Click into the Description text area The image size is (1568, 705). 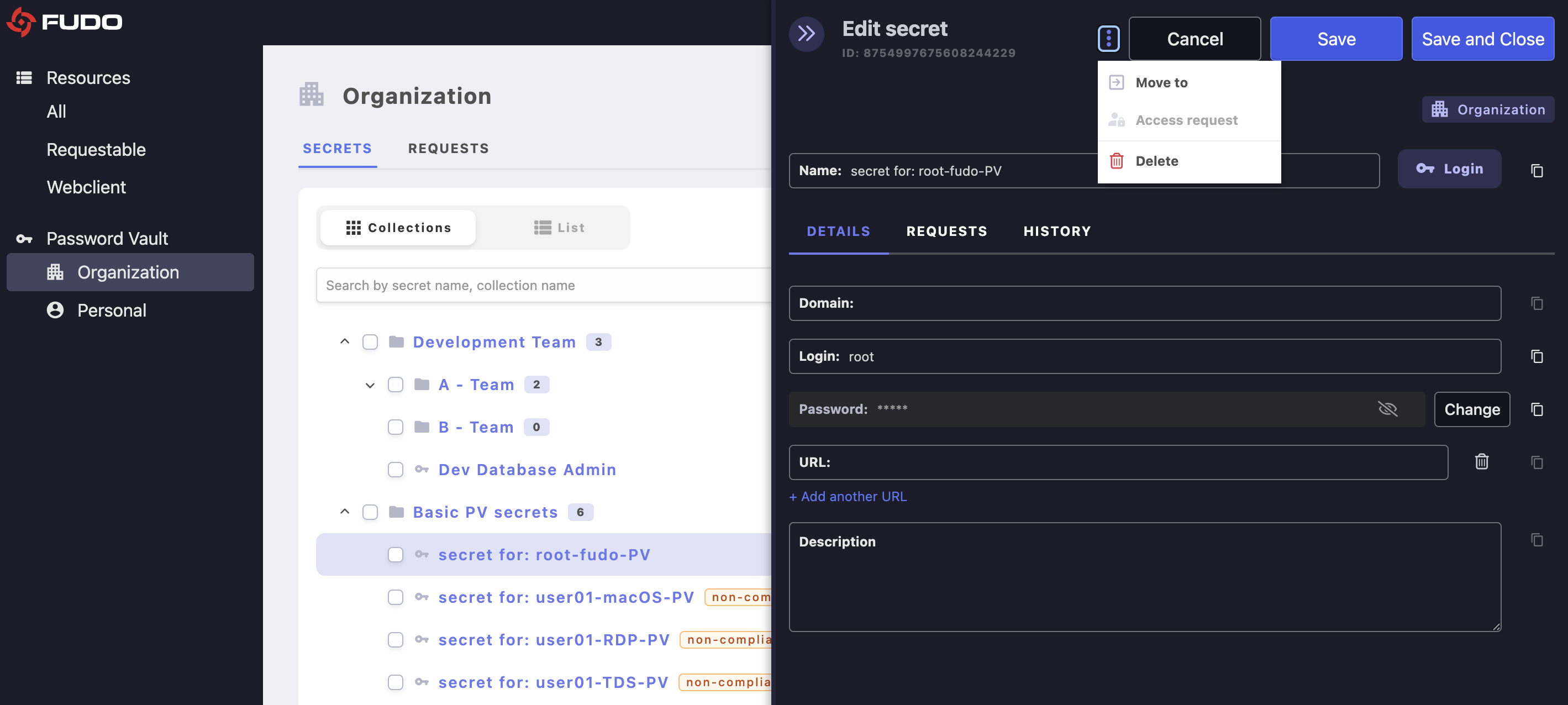coord(1144,576)
